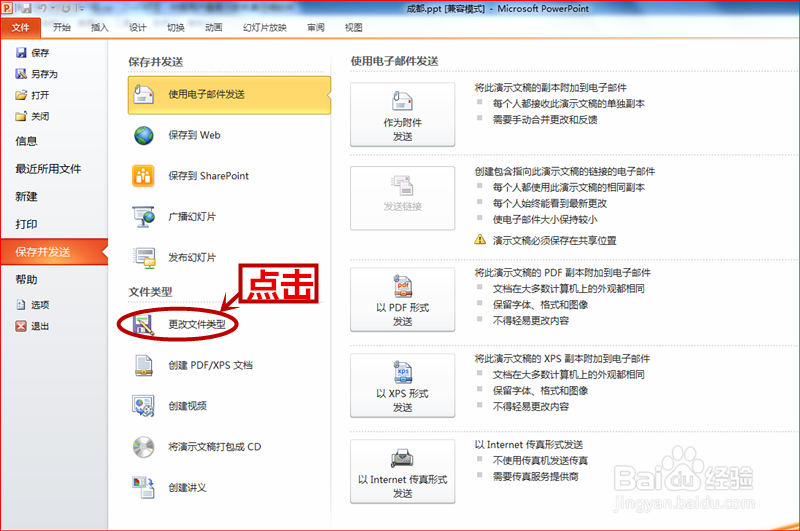Click the 创建视频 label
Screen dimensions: 800x531
(x=187, y=406)
